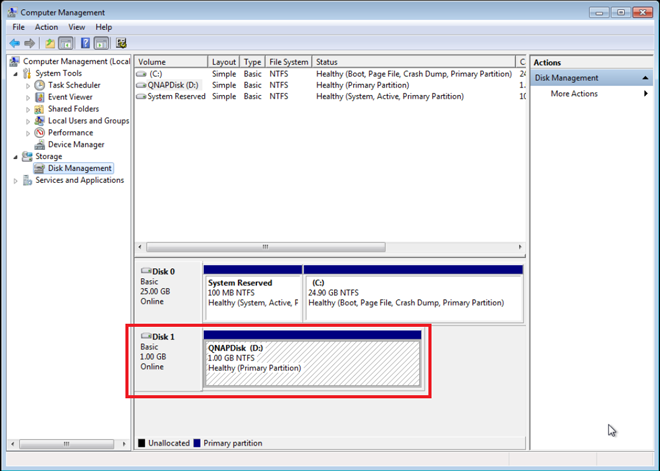This screenshot has height=471, width=660.
Task: Click the volume list scroll left arrow
Action: click(140, 247)
